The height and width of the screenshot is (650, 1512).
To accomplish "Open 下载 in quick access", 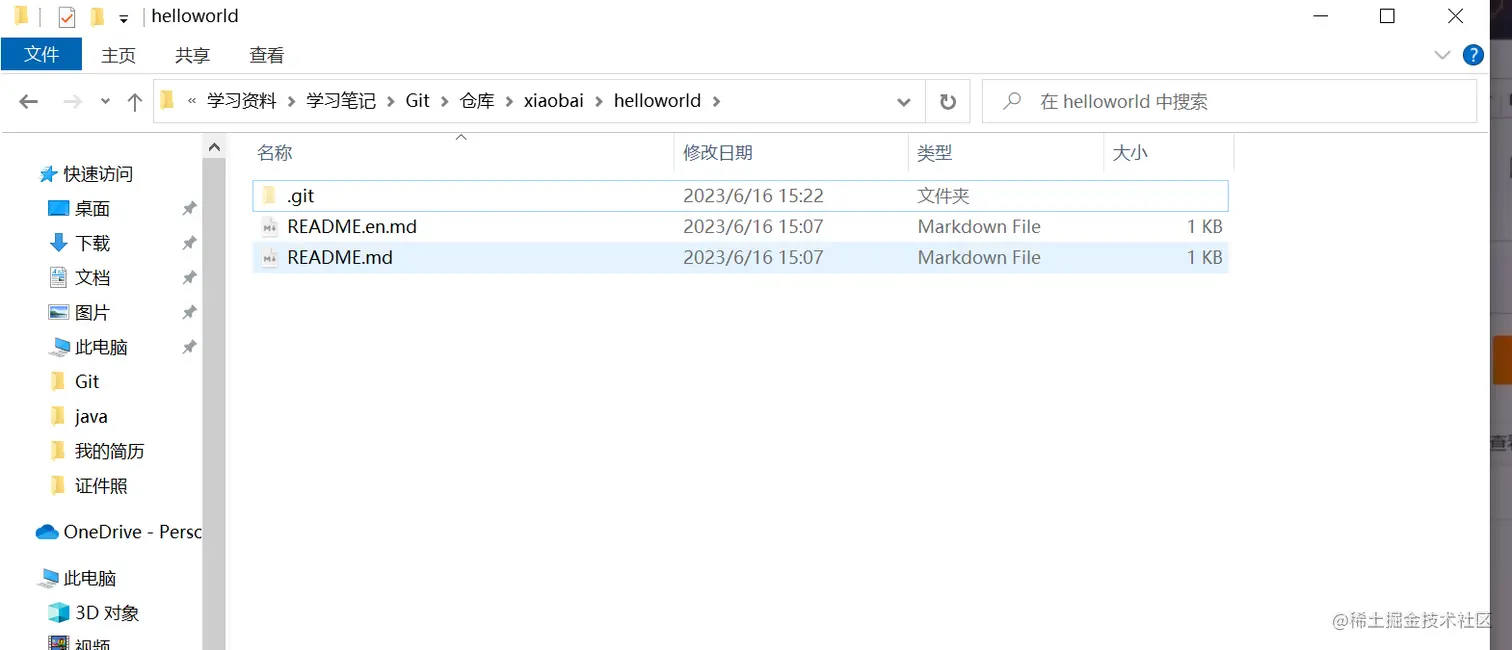I will click(92, 244).
